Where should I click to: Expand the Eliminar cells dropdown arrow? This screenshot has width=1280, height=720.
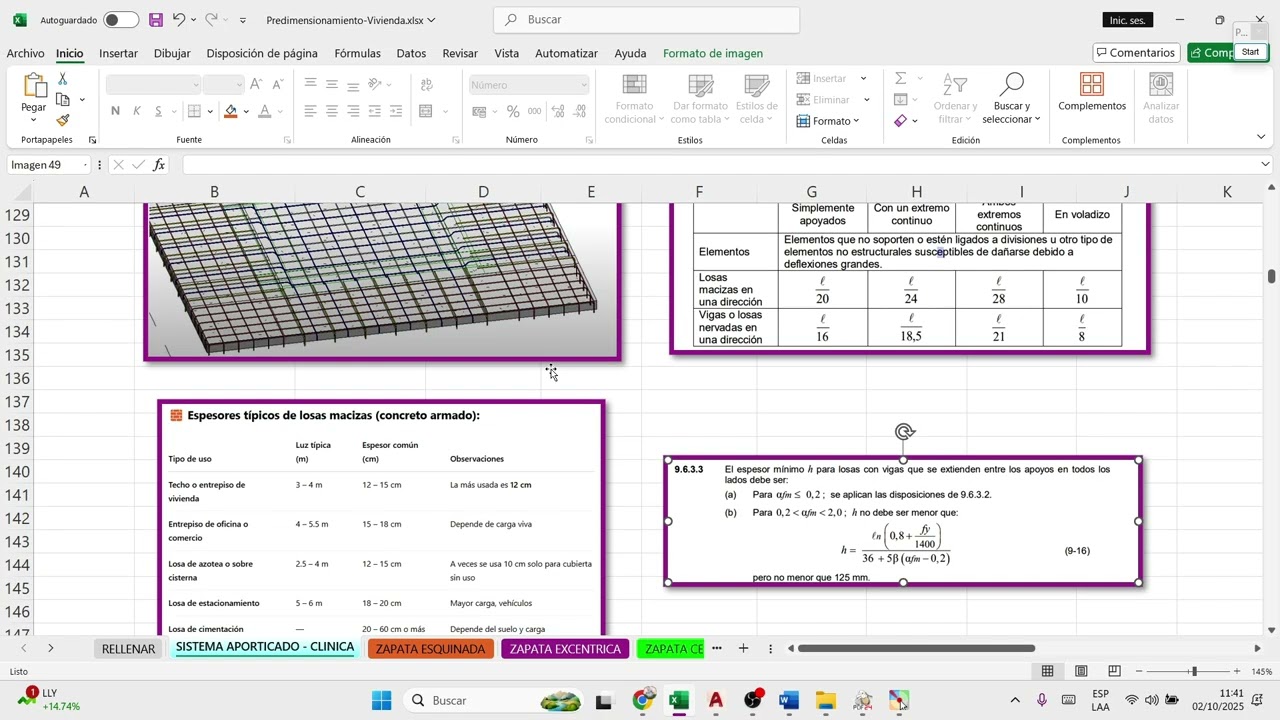[866, 100]
